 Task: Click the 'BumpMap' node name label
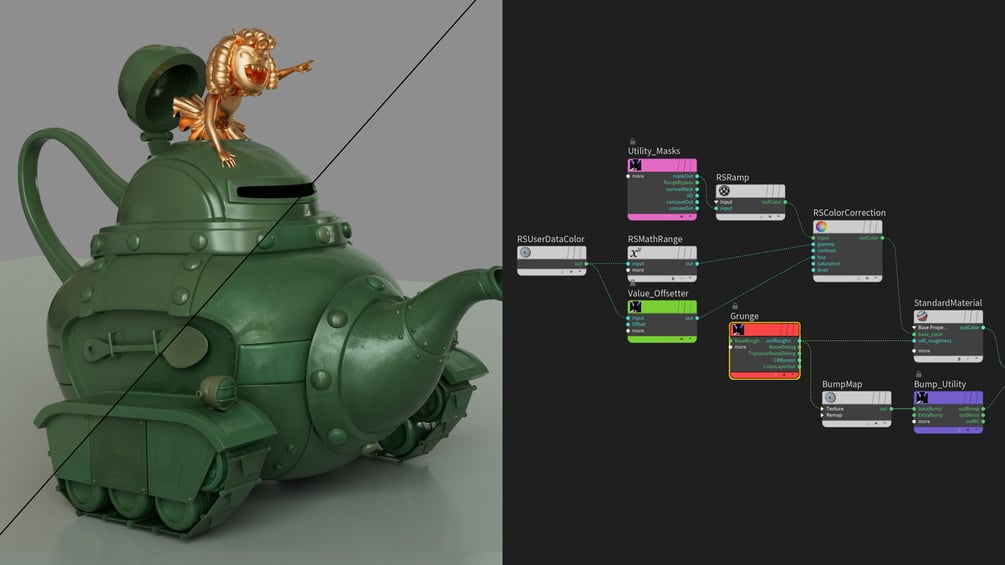(842, 384)
